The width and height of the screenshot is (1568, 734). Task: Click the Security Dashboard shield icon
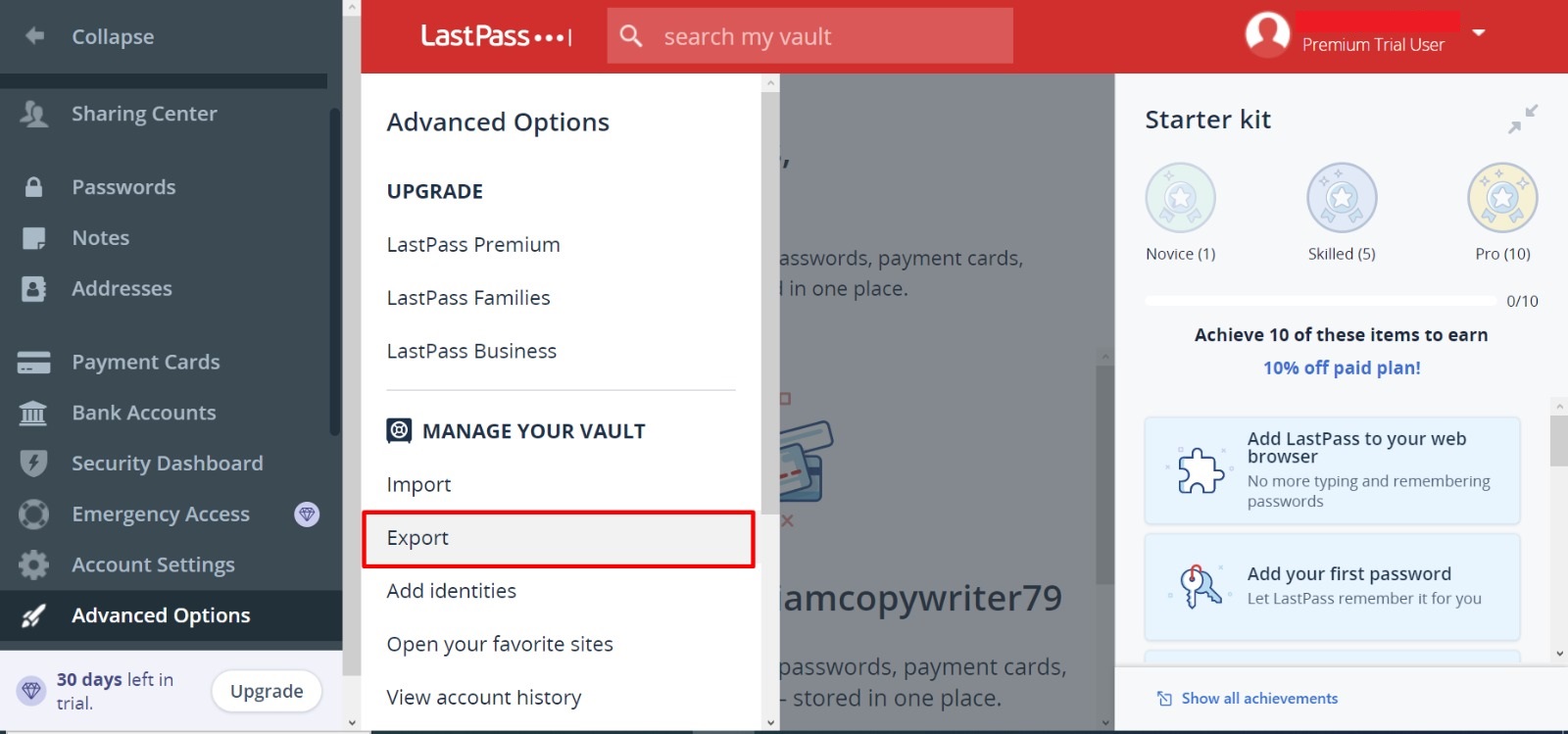pos(33,464)
